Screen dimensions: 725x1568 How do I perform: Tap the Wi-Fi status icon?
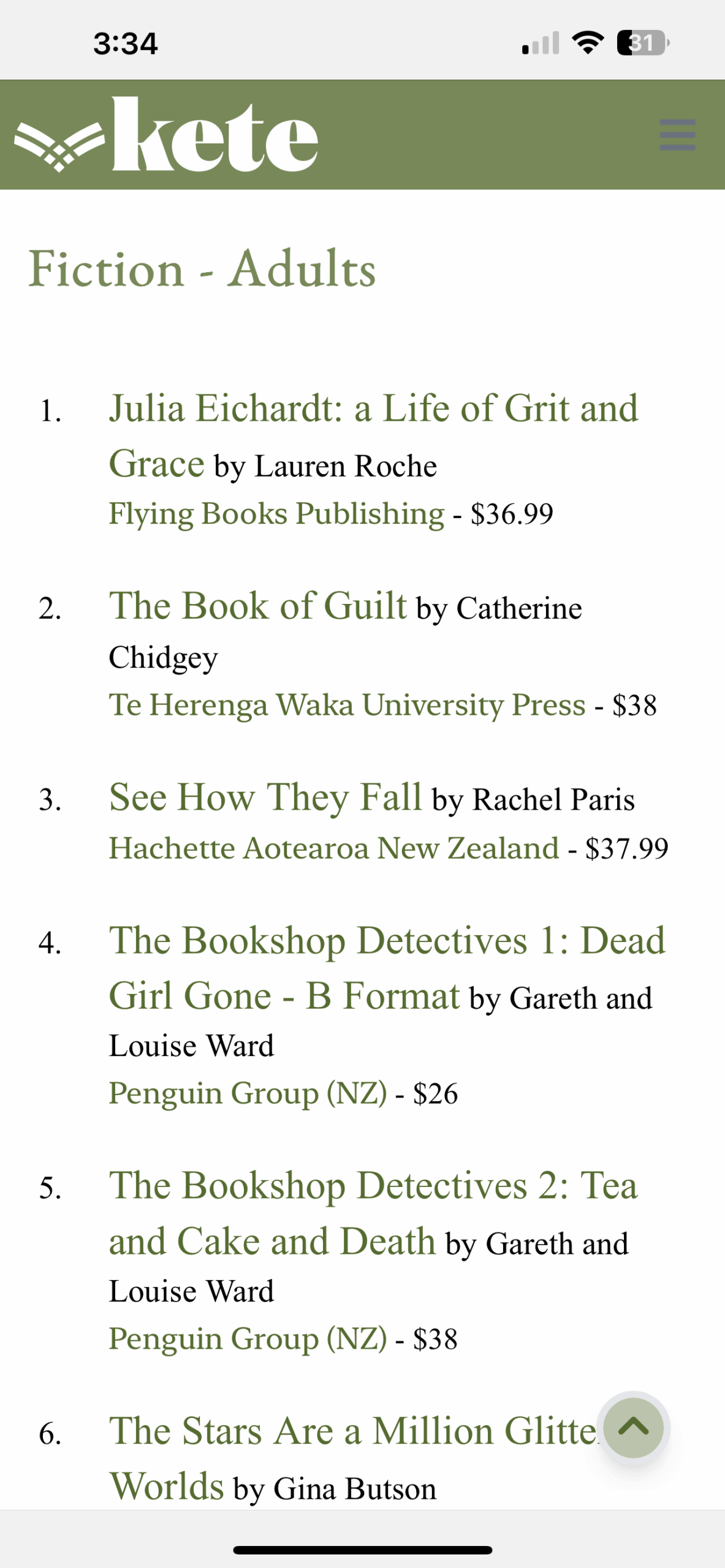tap(587, 43)
